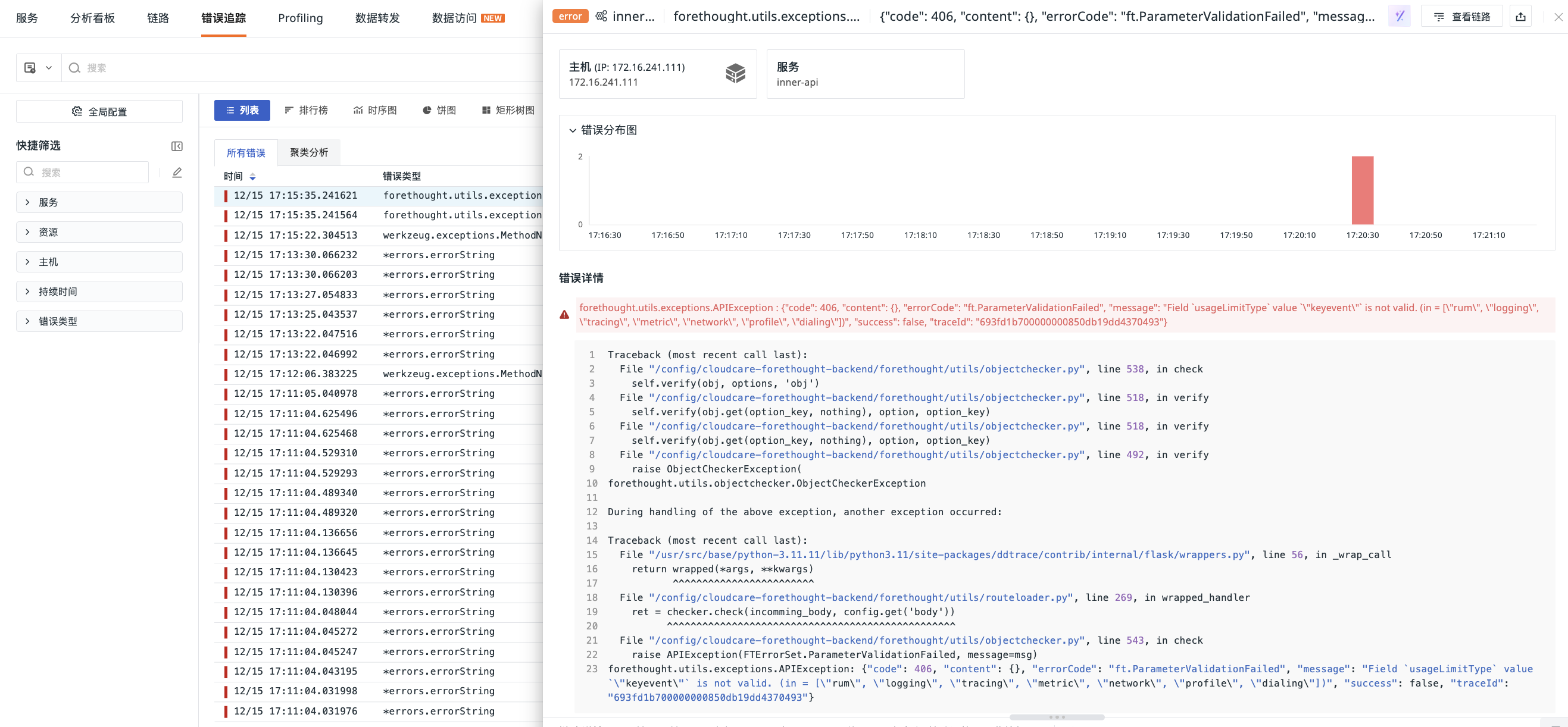Click the quick filter search field
Image resolution: width=1568 pixels, height=727 pixels.
83,172
